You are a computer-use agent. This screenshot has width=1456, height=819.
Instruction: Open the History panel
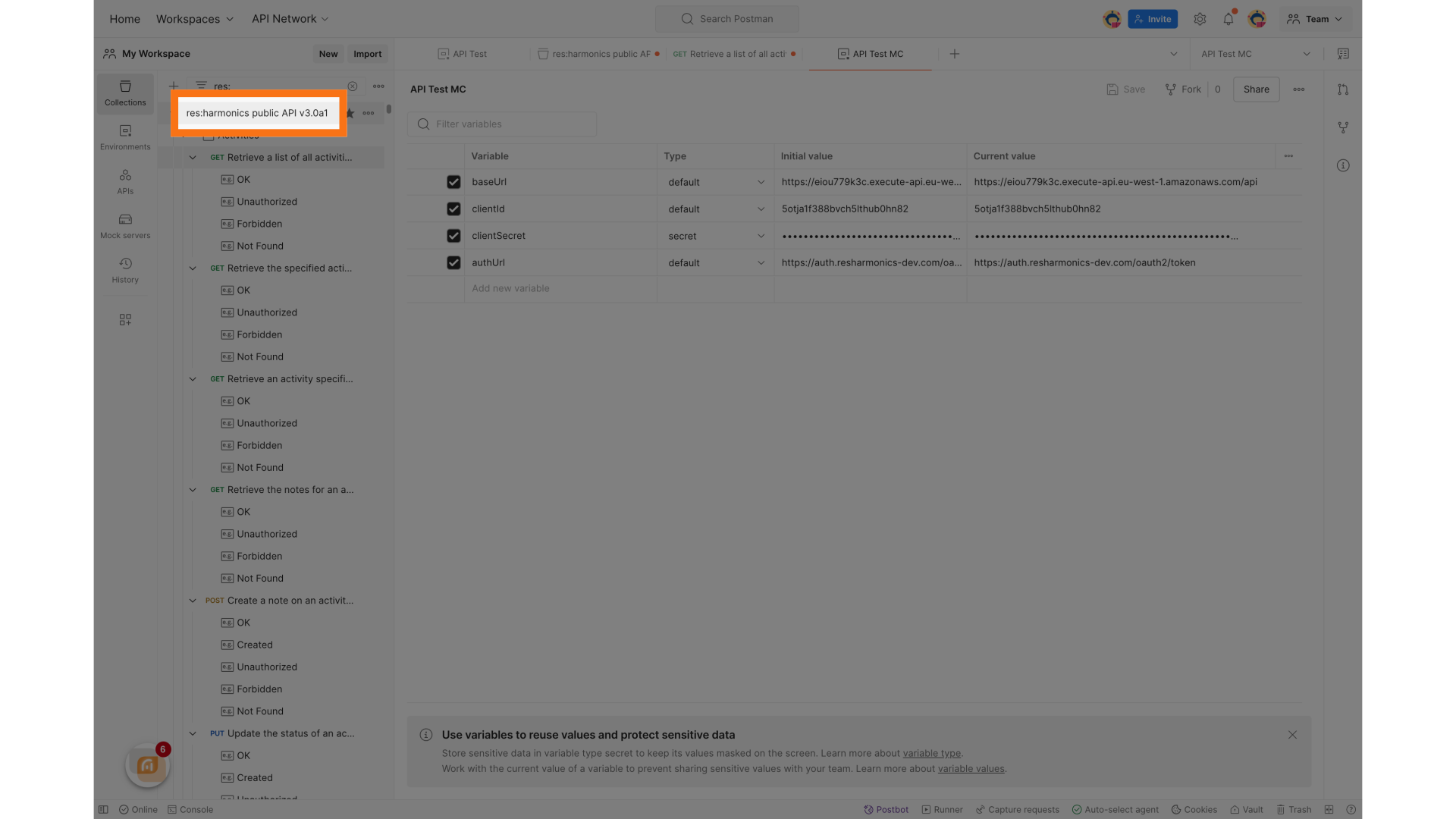125,270
